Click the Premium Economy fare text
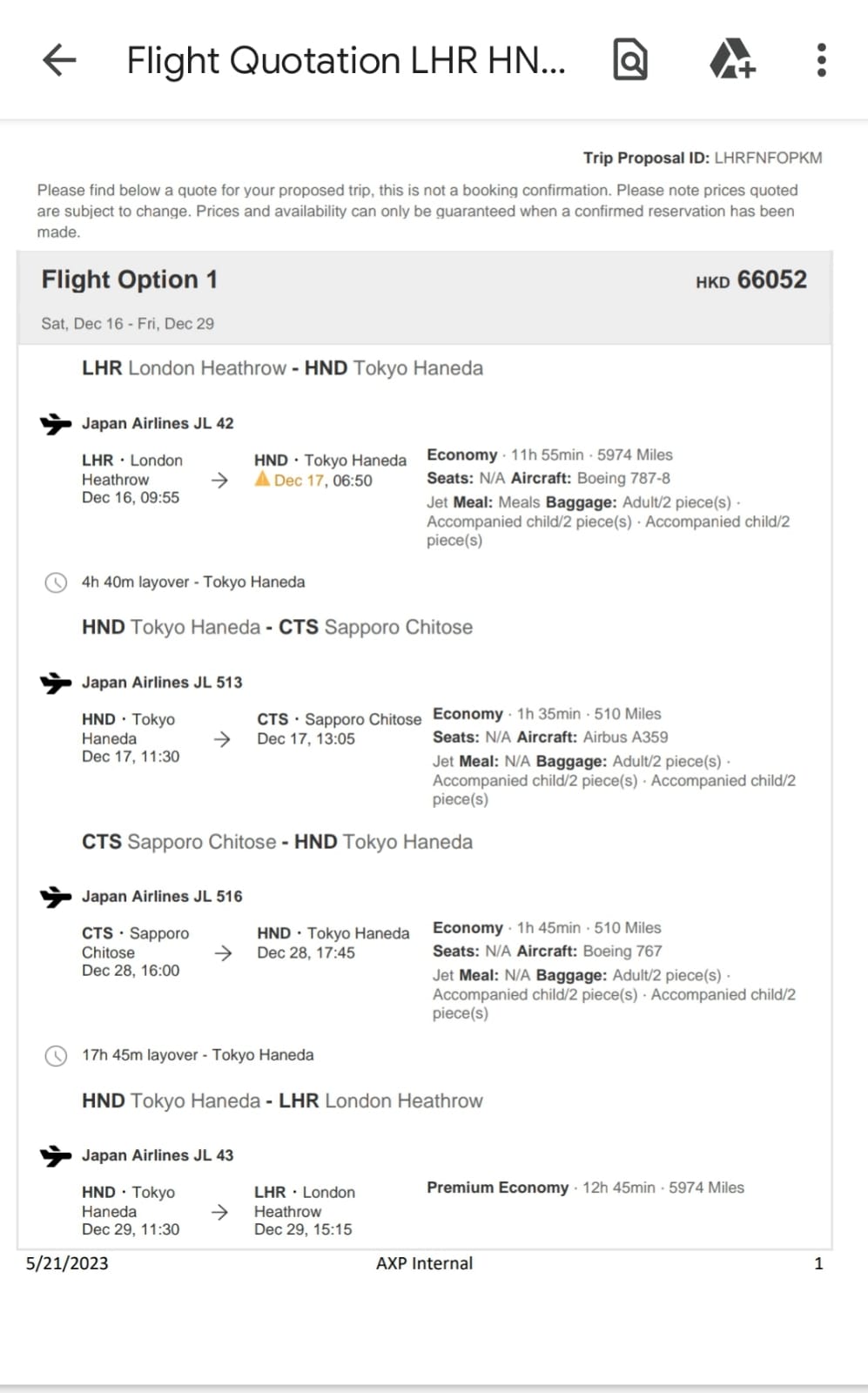The height and width of the screenshot is (1393, 868). 497,1188
